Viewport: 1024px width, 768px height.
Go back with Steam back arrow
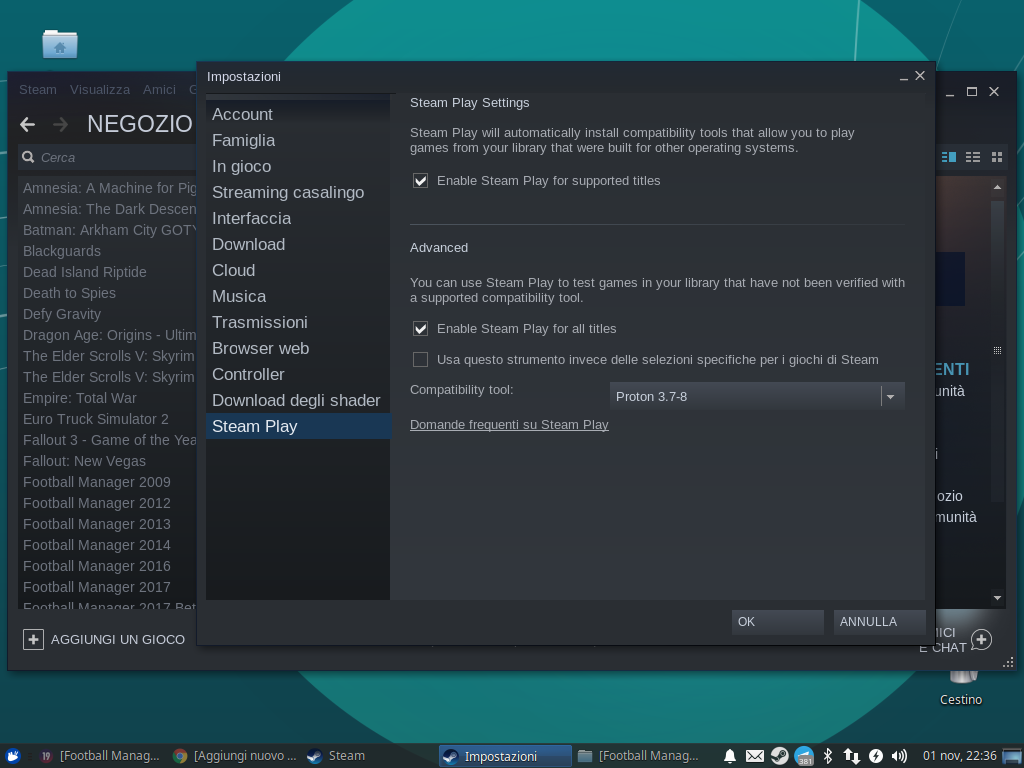[27, 124]
